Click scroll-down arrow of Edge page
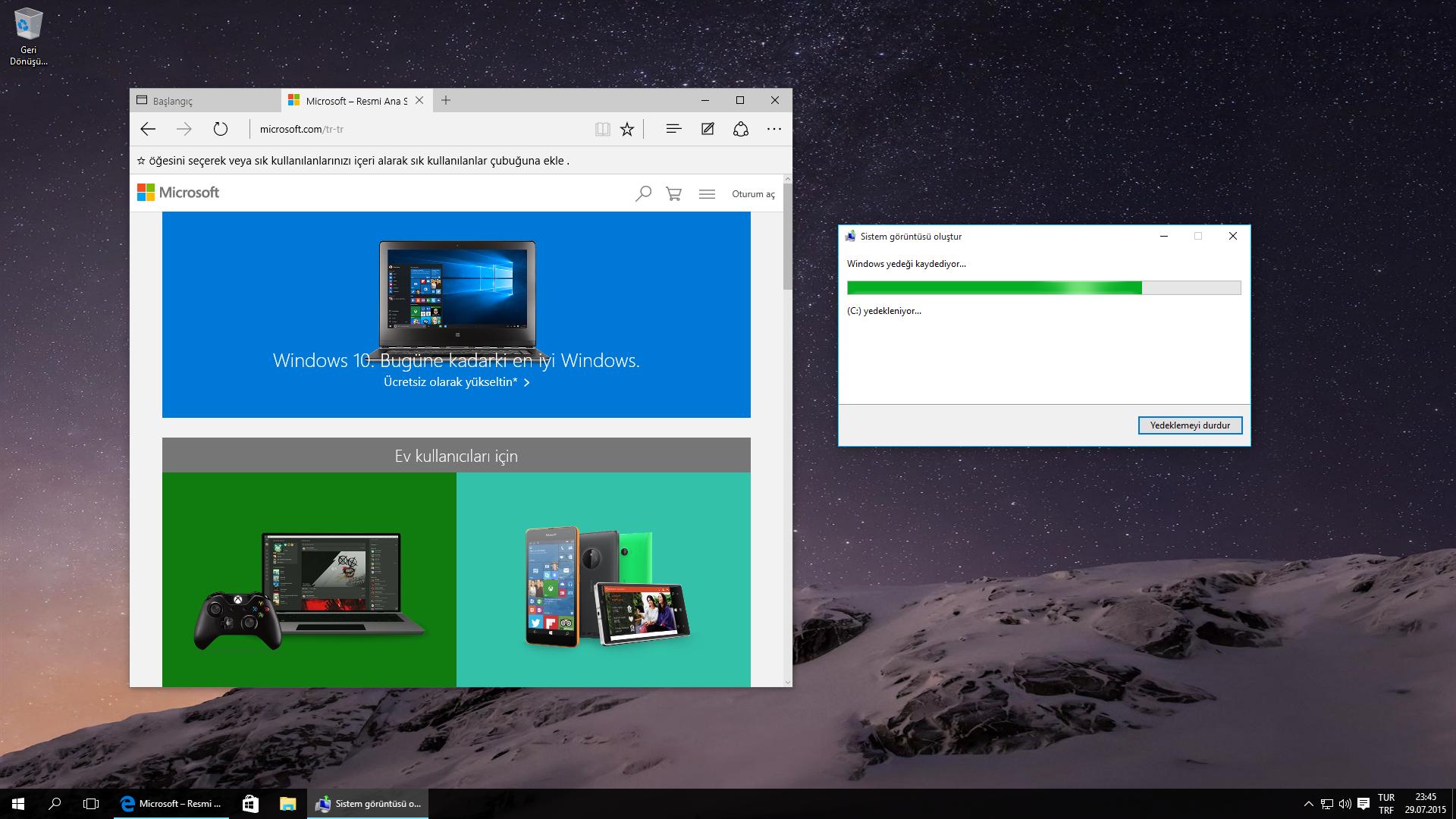The width and height of the screenshot is (1456, 819). 787,682
